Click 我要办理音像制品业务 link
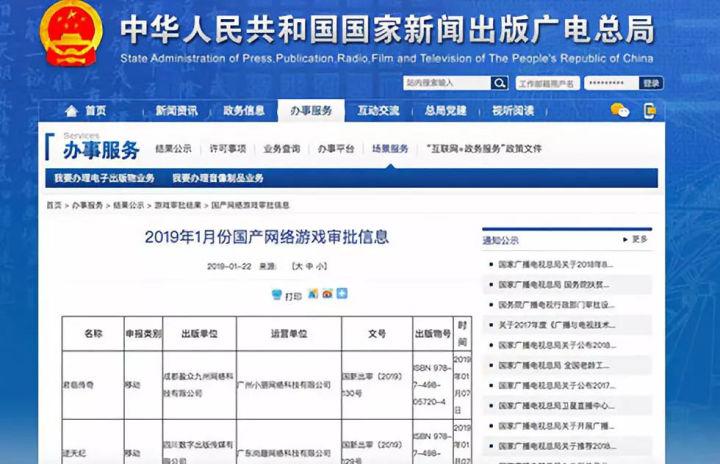This screenshot has height=464, width=720. point(218,178)
